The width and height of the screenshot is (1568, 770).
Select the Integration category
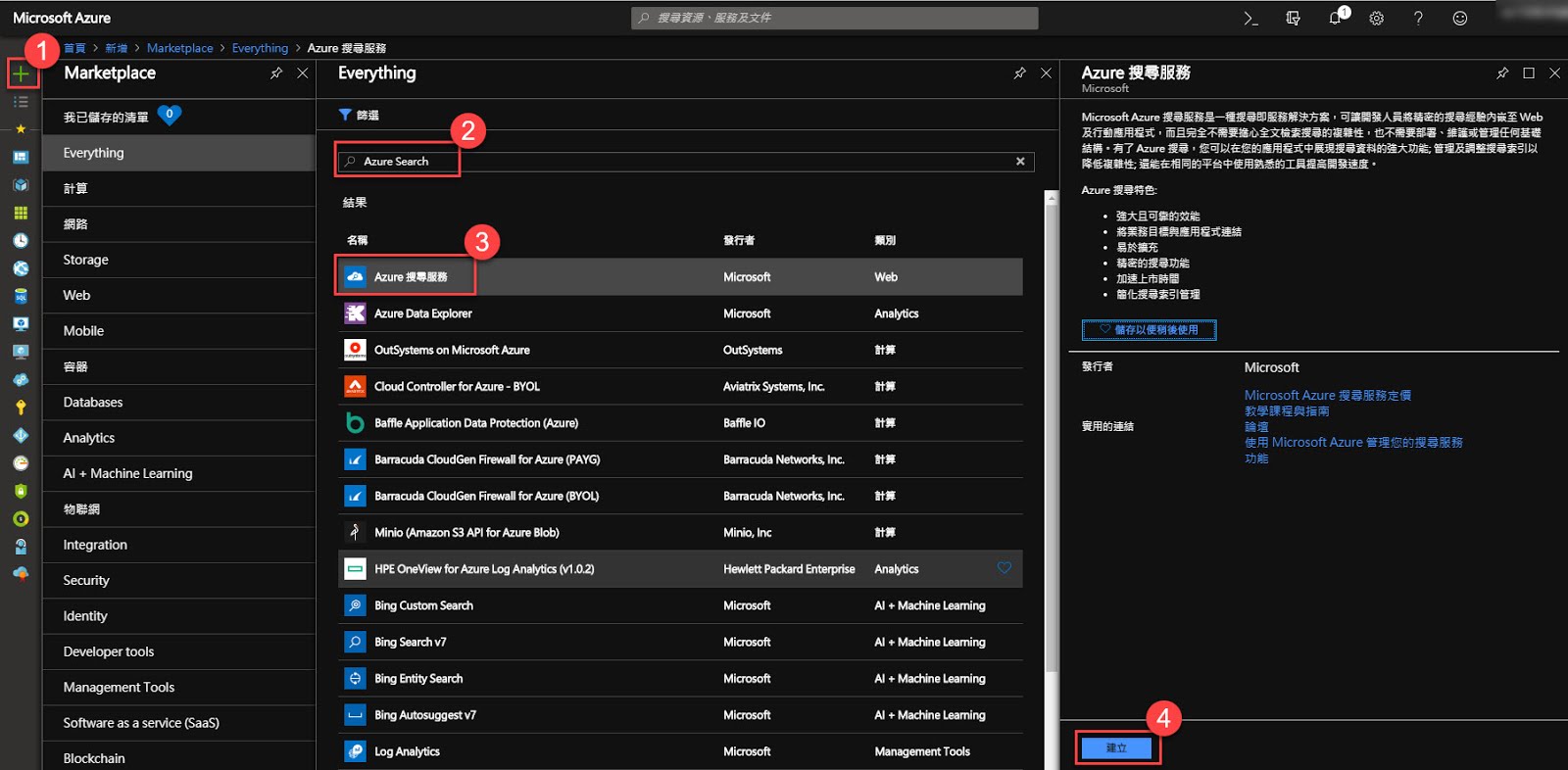point(178,545)
